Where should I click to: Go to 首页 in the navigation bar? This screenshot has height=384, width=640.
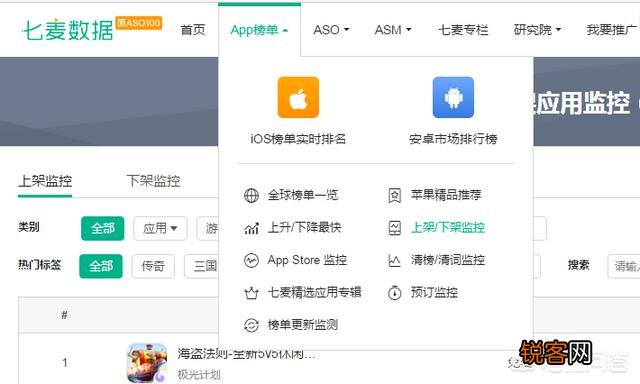(x=193, y=30)
